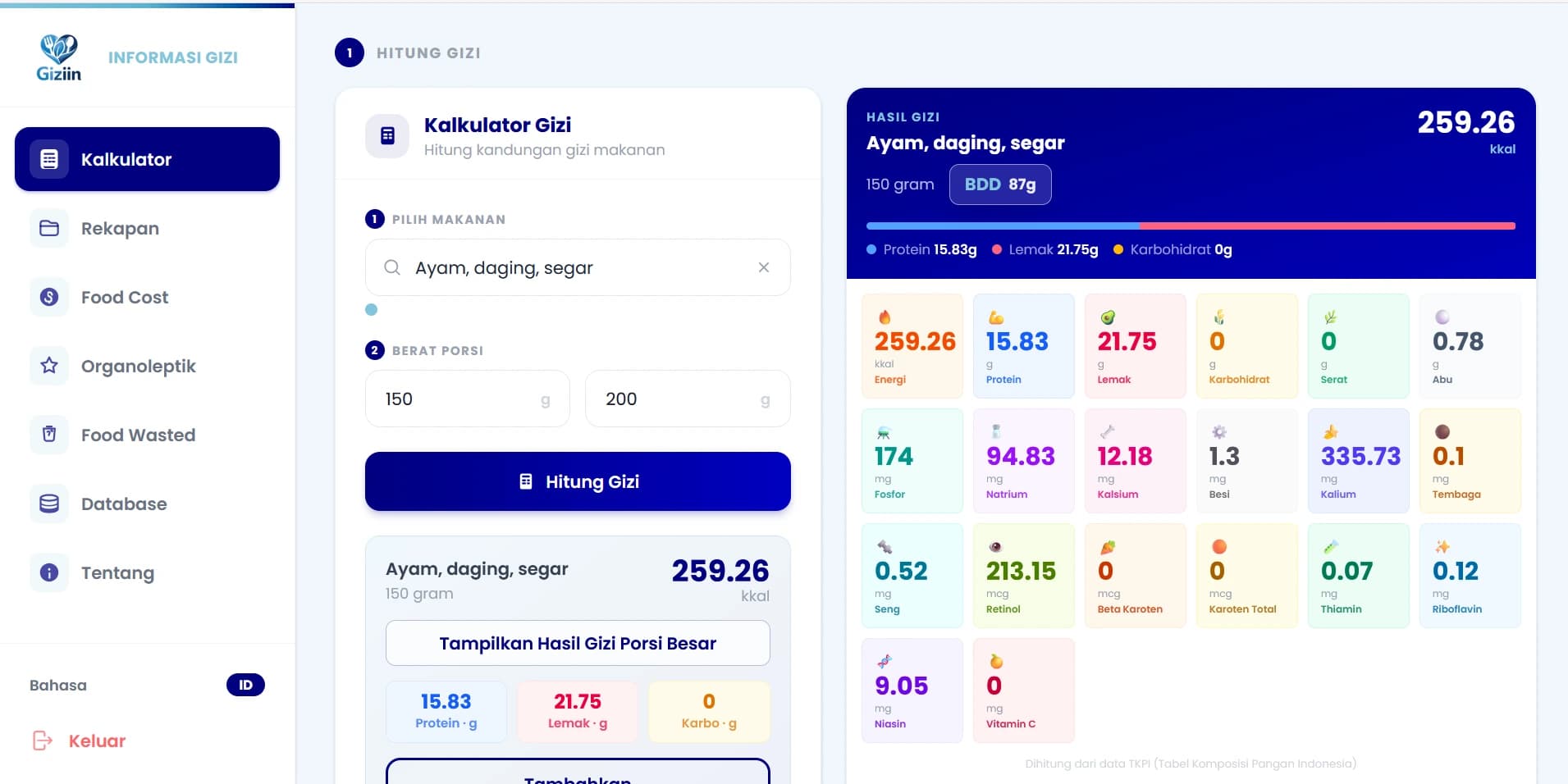Select the Kalkulator calculator icon
Viewport: 1568px width, 784px height.
click(x=49, y=159)
